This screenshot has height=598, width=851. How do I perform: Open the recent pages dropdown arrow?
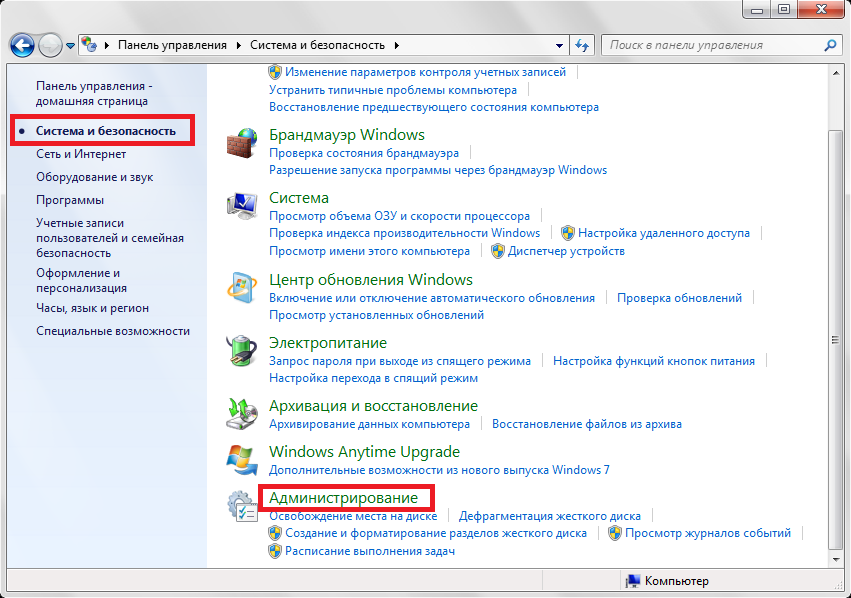(x=71, y=46)
